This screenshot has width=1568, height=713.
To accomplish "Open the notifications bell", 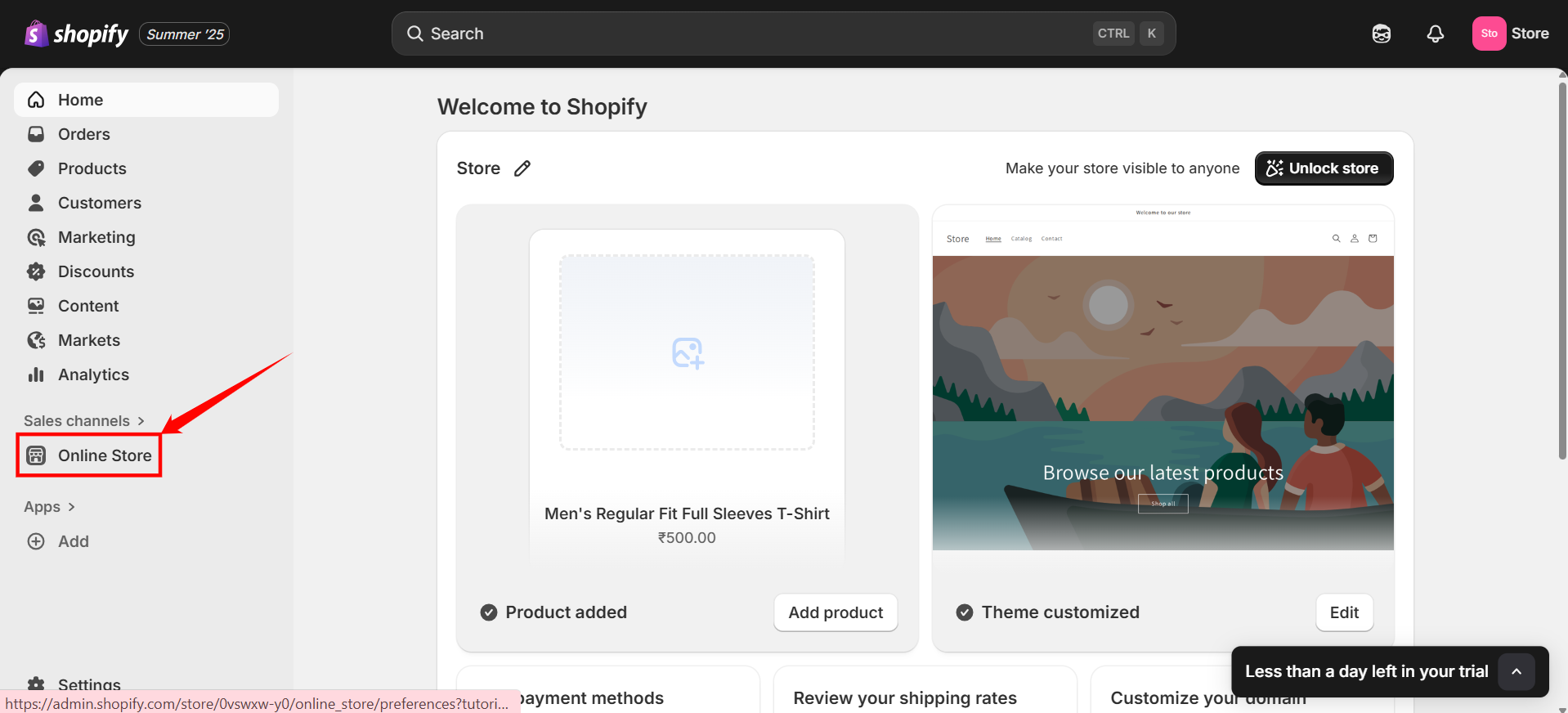I will [1436, 34].
